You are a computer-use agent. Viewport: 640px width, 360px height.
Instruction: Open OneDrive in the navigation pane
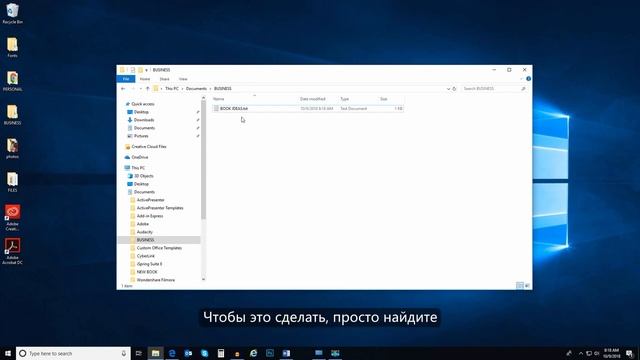(x=140, y=157)
